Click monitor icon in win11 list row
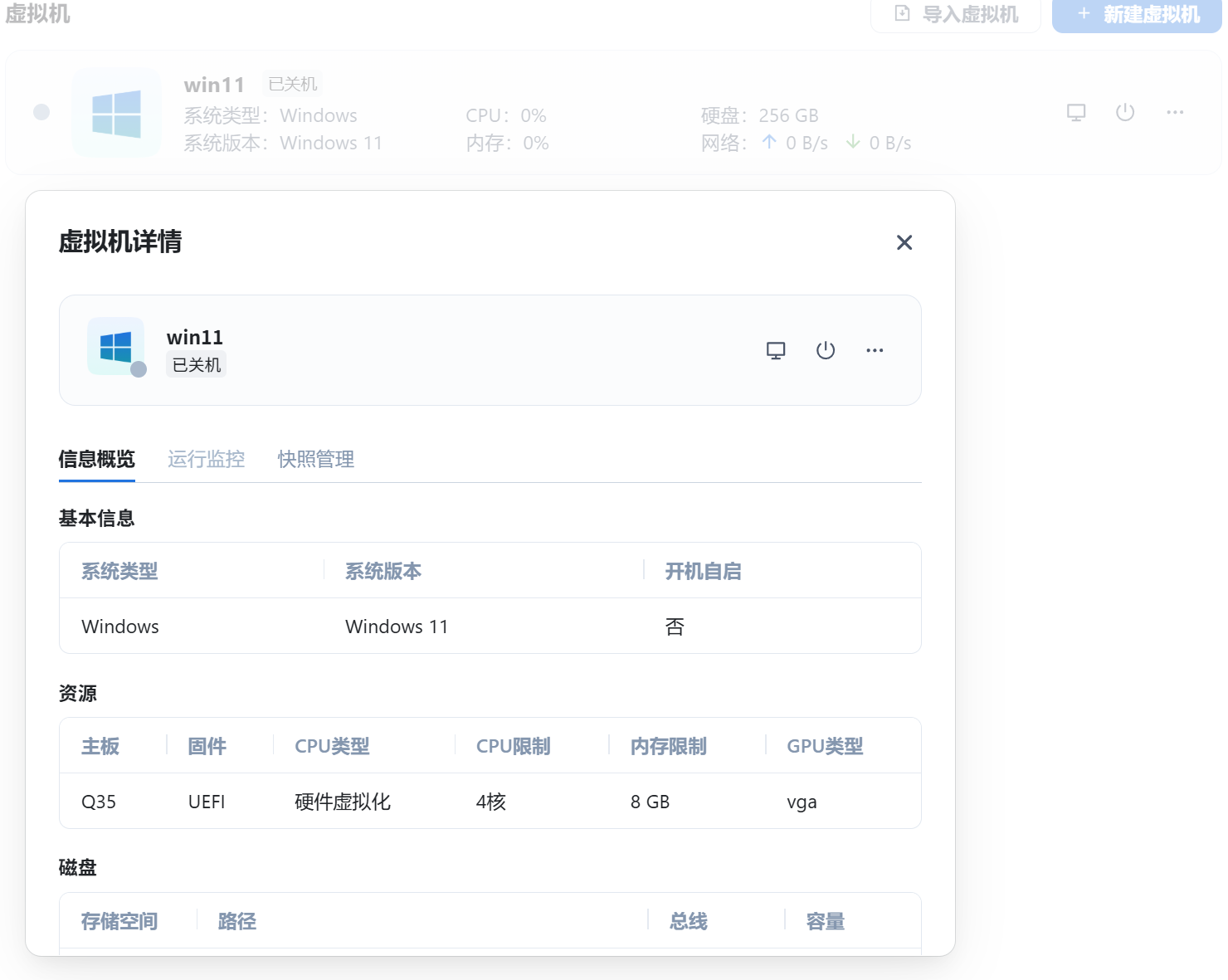Viewport: 1228px width, 980px height. coord(1076,113)
